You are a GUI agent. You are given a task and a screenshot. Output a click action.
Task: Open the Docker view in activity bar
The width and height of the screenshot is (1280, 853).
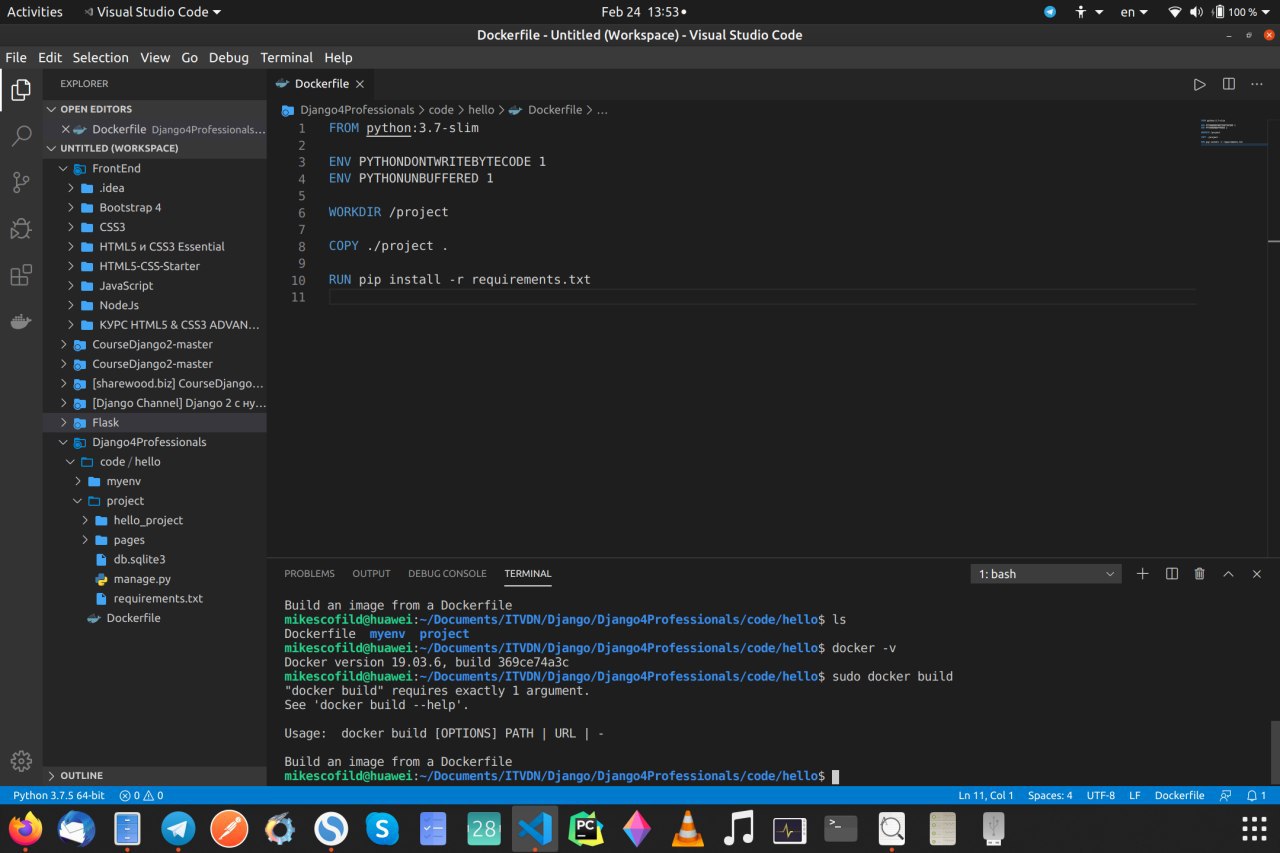point(21,322)
